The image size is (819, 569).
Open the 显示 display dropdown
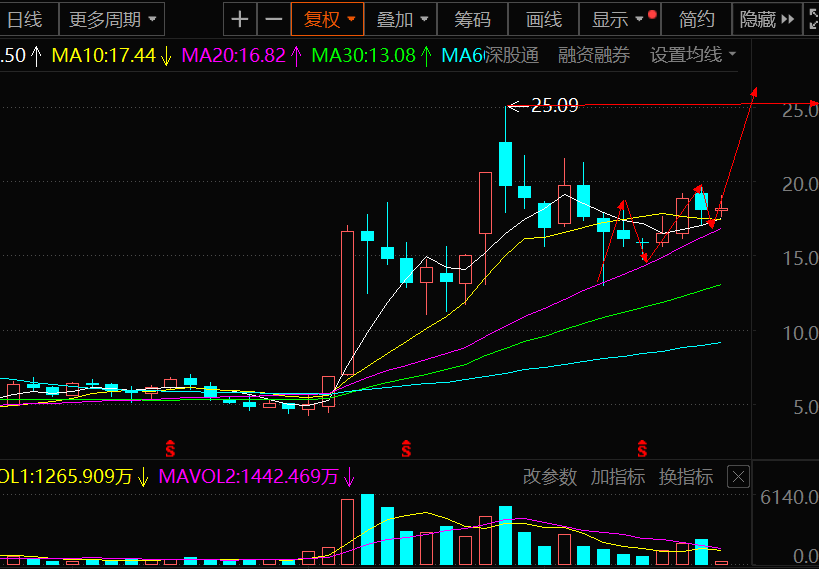620,20
